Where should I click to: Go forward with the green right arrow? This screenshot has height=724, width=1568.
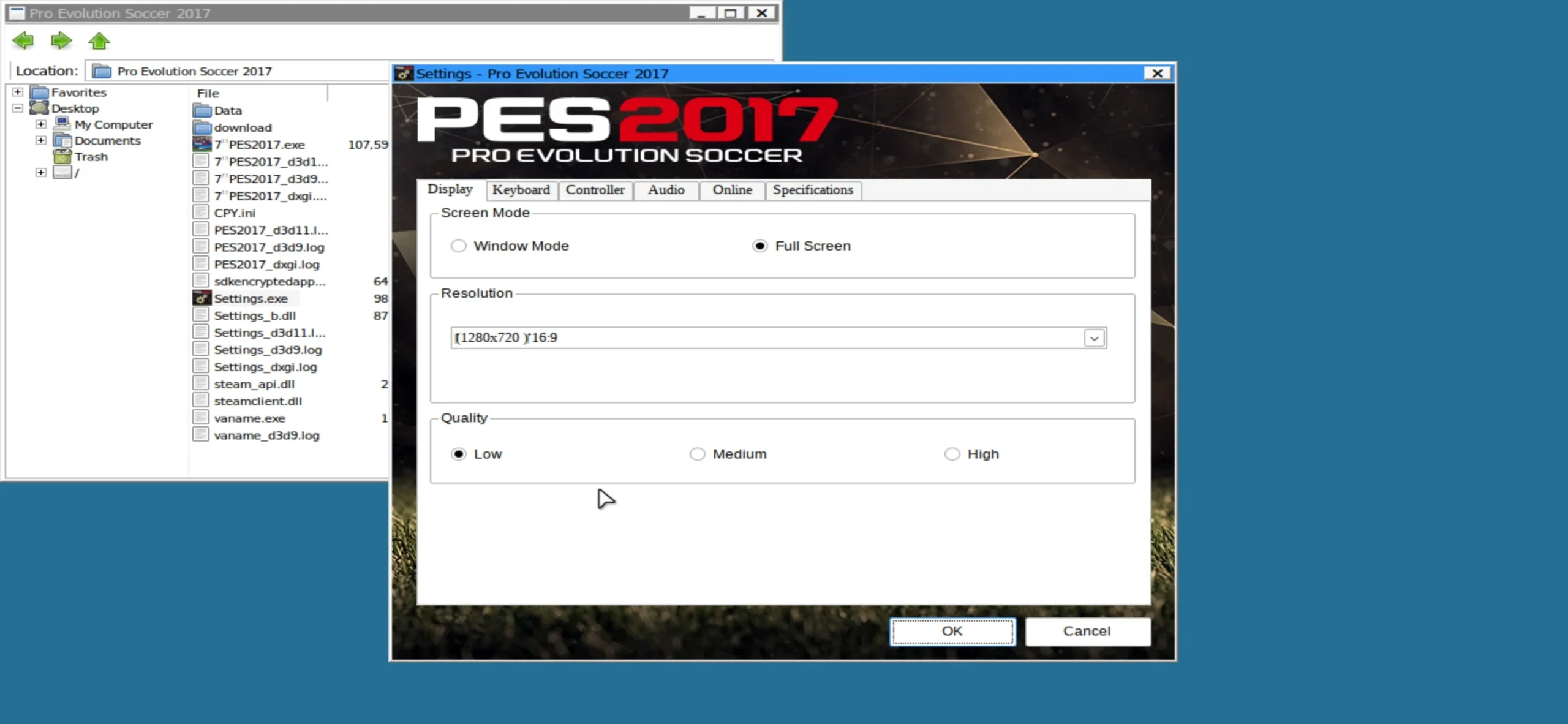pos(61,41)
